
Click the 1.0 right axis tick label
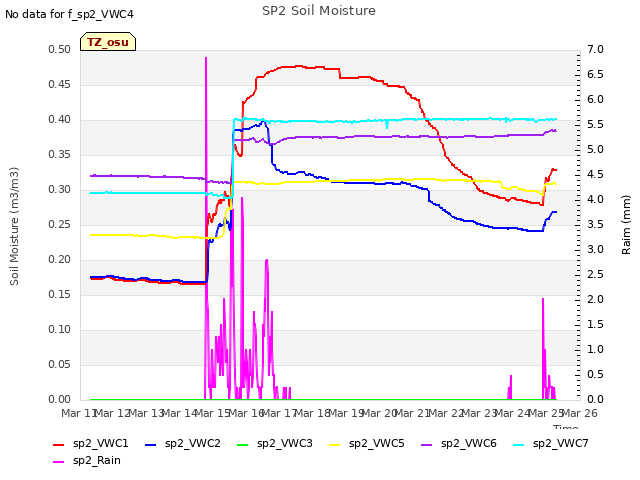(x=595, y=350)
